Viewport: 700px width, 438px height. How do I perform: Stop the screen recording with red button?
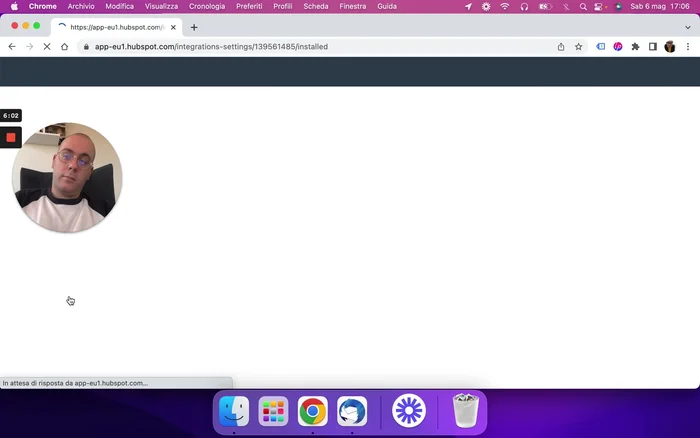pyautogui.click(x=11, y=137)
